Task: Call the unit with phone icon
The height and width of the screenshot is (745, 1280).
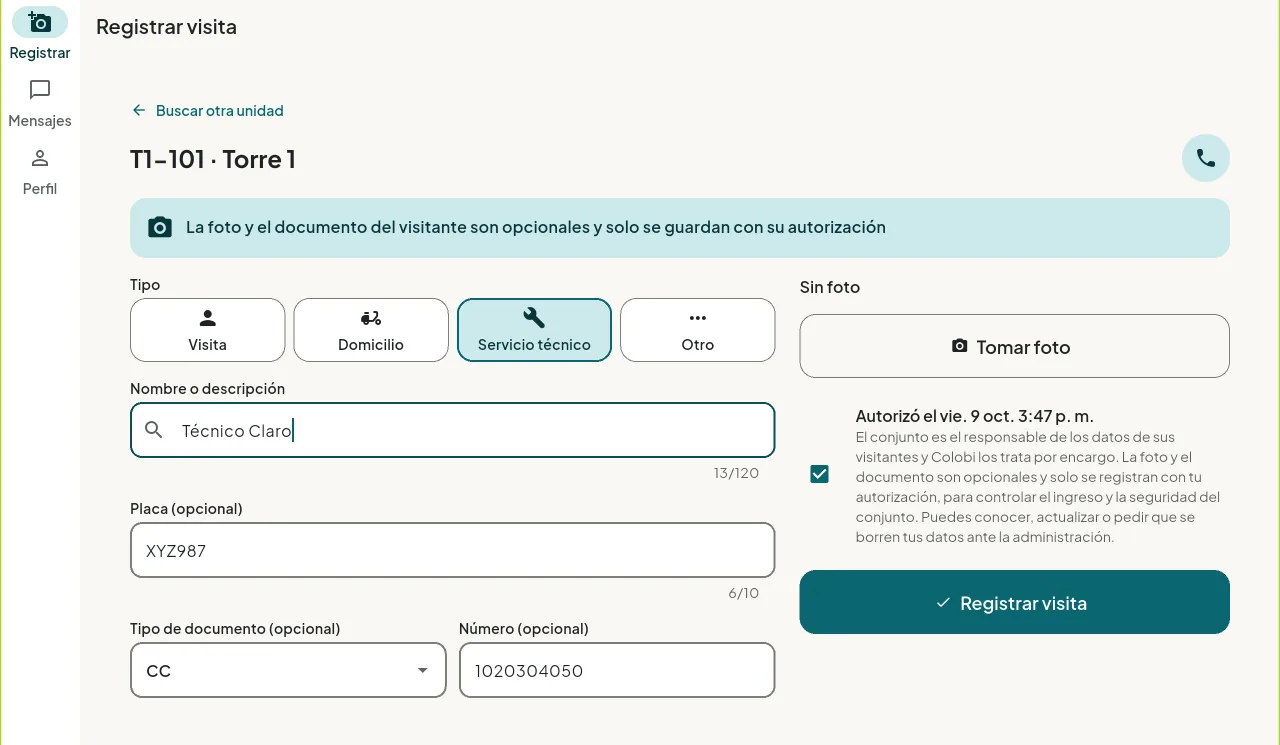Action: coord(1206,158)
